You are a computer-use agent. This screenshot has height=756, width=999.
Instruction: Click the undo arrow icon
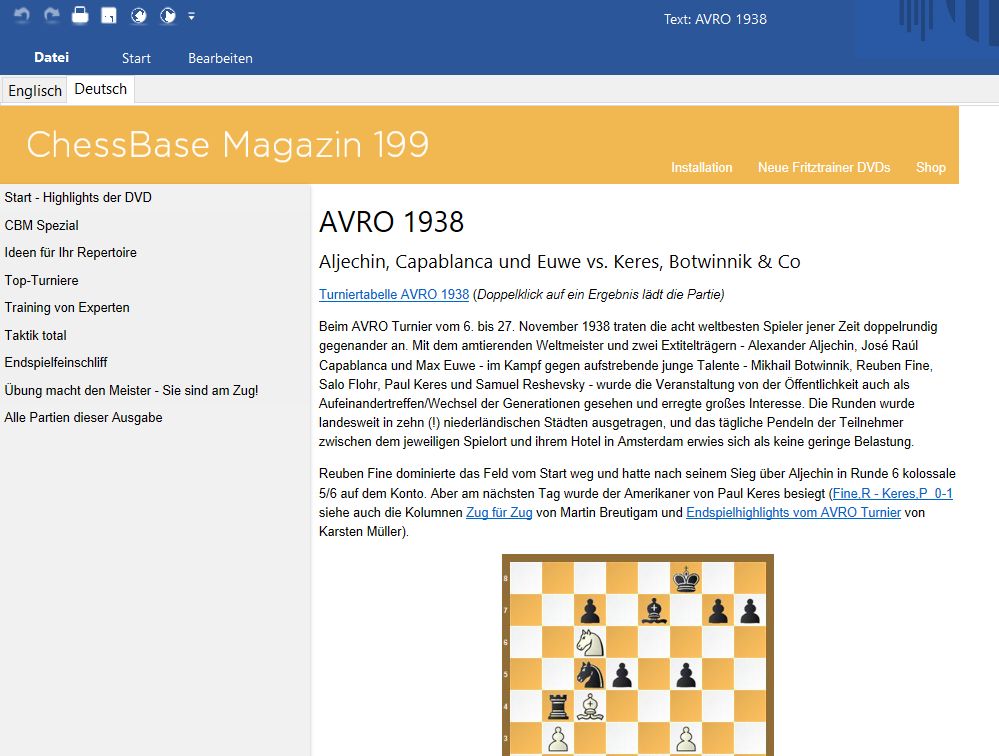point(22,16)
